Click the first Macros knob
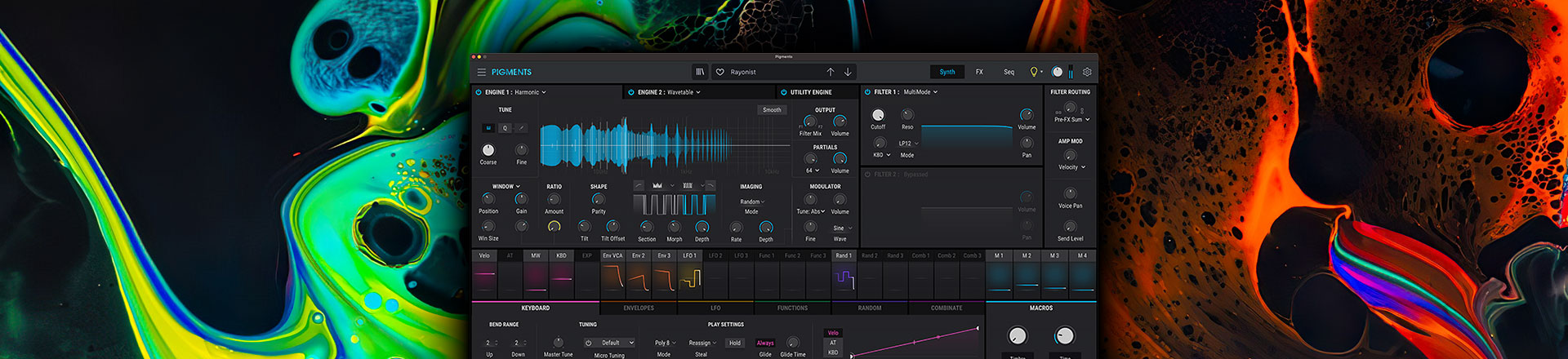The image size is (1568, 359). [1018, 335]
